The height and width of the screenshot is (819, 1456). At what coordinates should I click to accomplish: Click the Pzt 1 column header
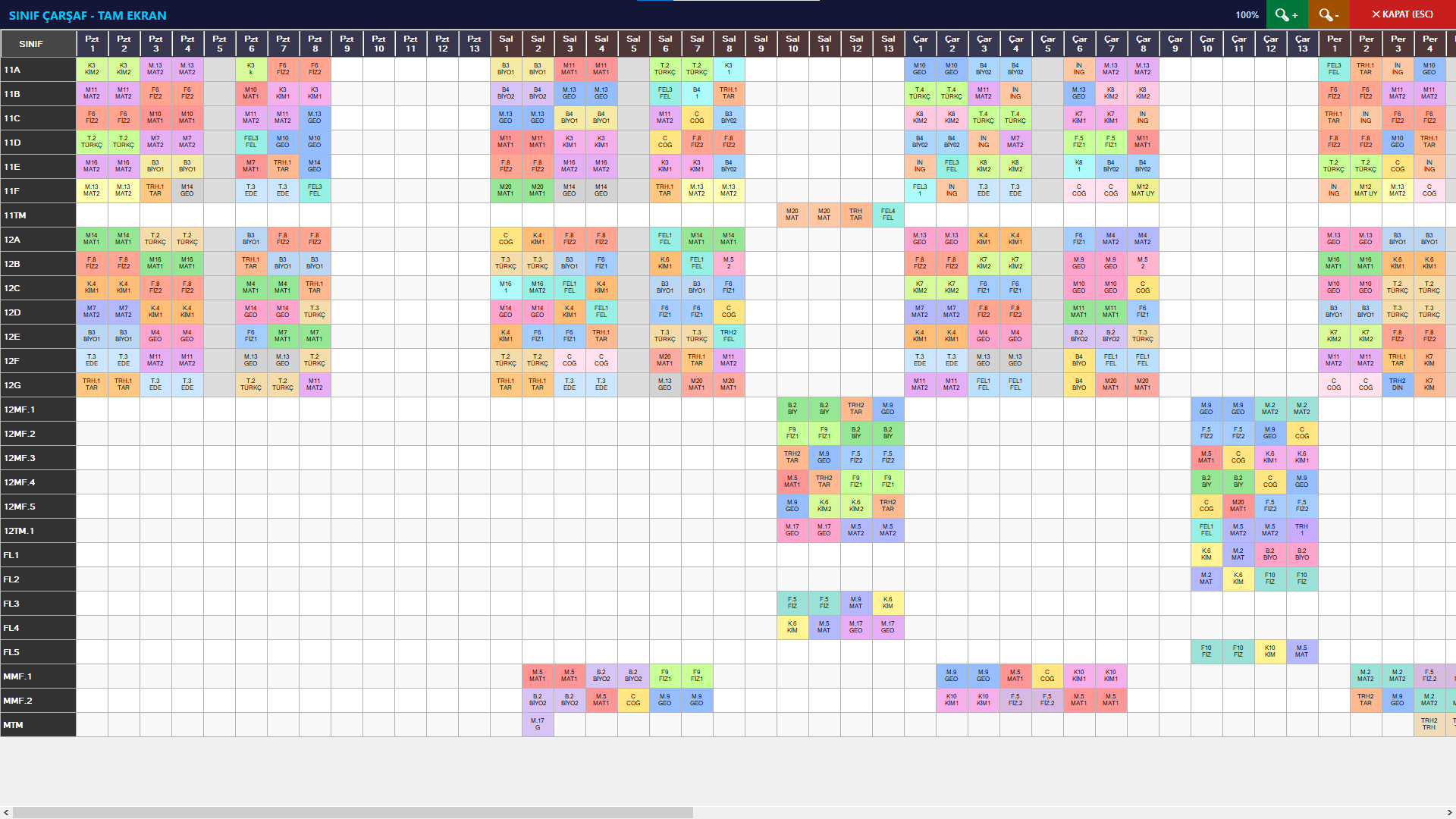coord(92,44)
